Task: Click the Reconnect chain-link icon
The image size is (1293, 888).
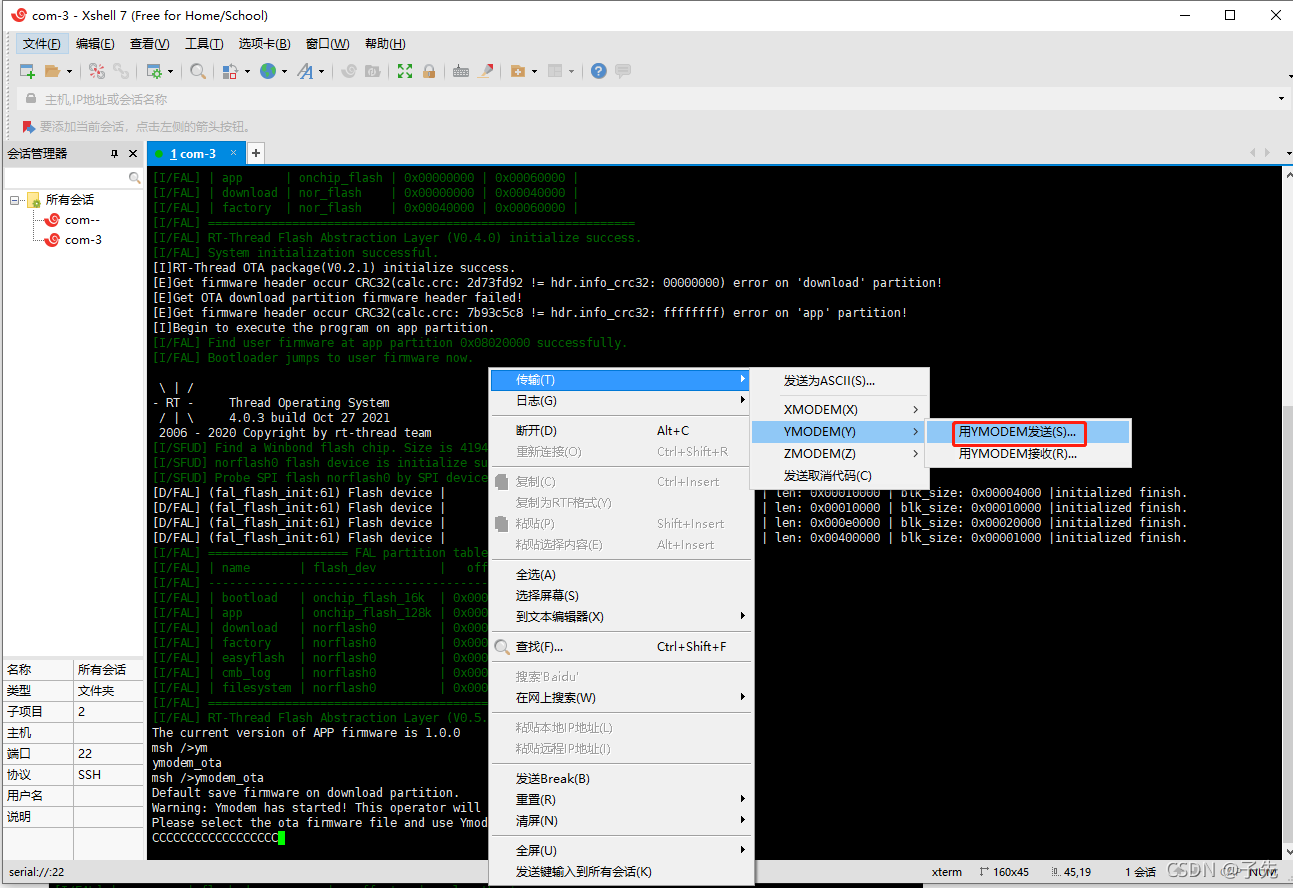Action: pos(121,71)
